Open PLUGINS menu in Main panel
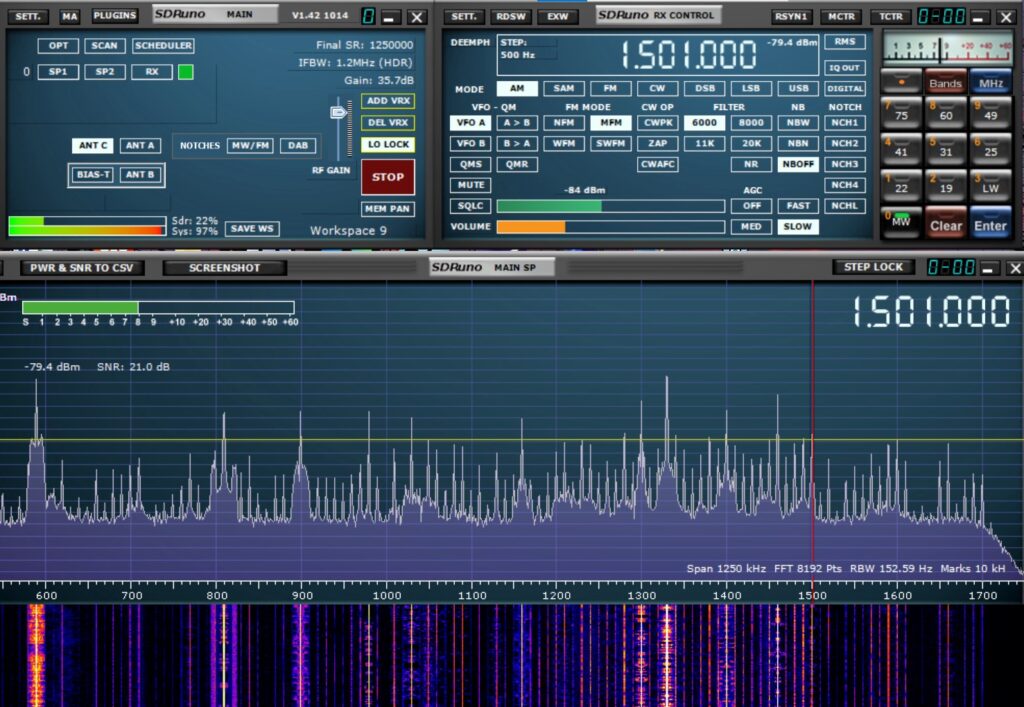The image size is (1024, 707). point(114,15)
